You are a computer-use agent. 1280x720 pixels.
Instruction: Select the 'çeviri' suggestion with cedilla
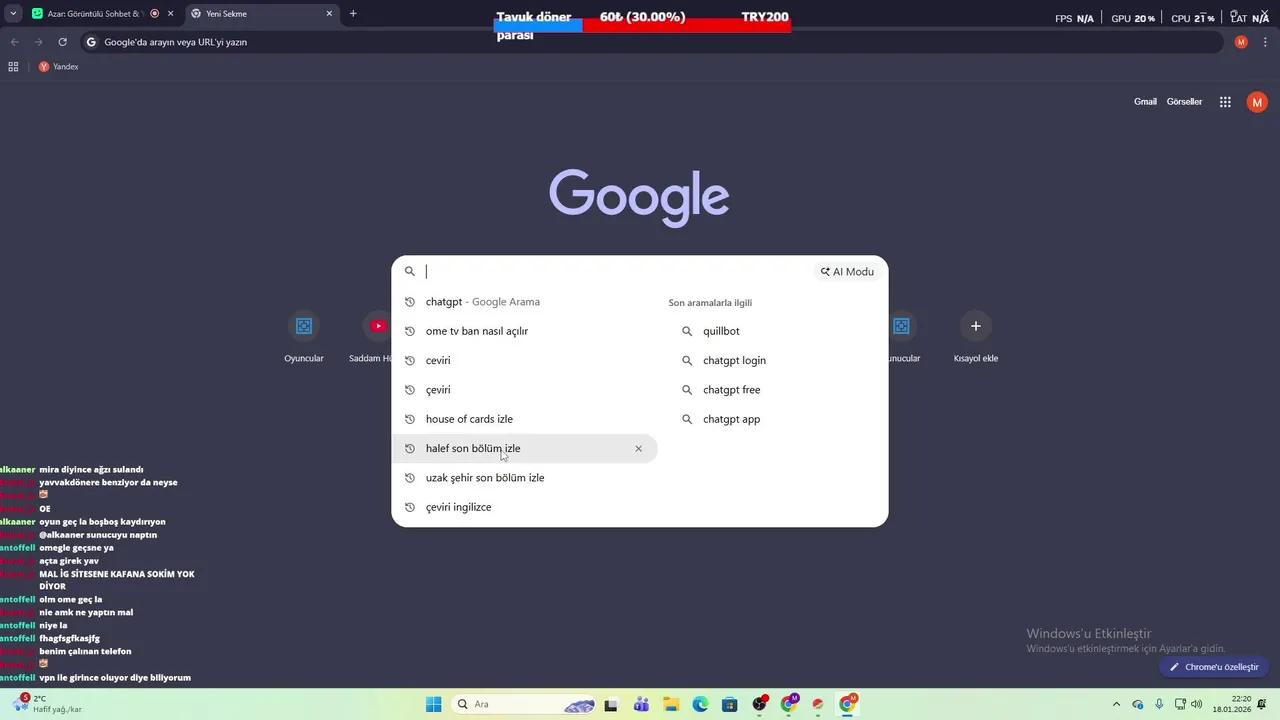pyautogui.click(x=524, y=390)
